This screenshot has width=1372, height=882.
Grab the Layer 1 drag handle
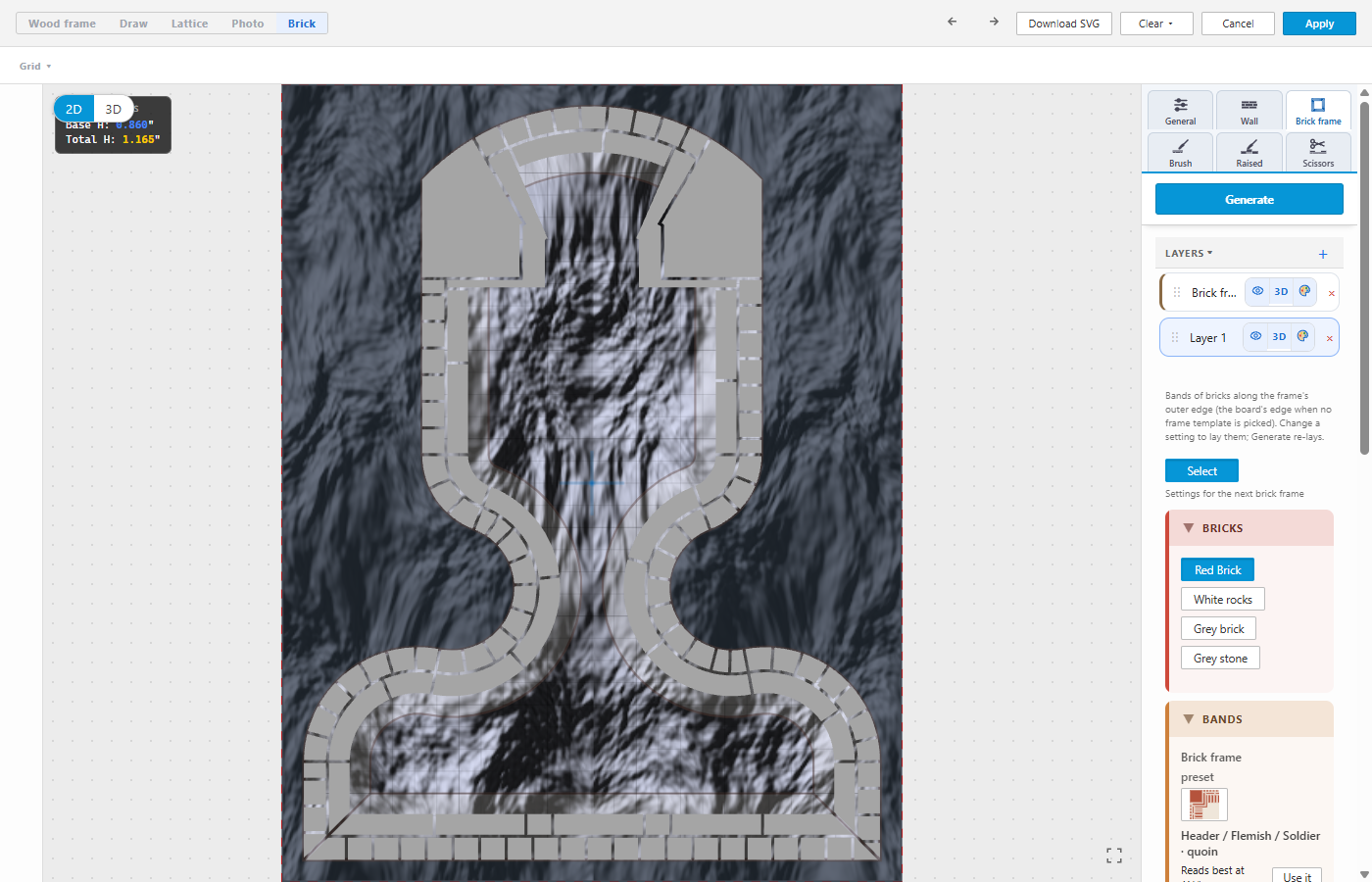click(x=1175, y=337)
